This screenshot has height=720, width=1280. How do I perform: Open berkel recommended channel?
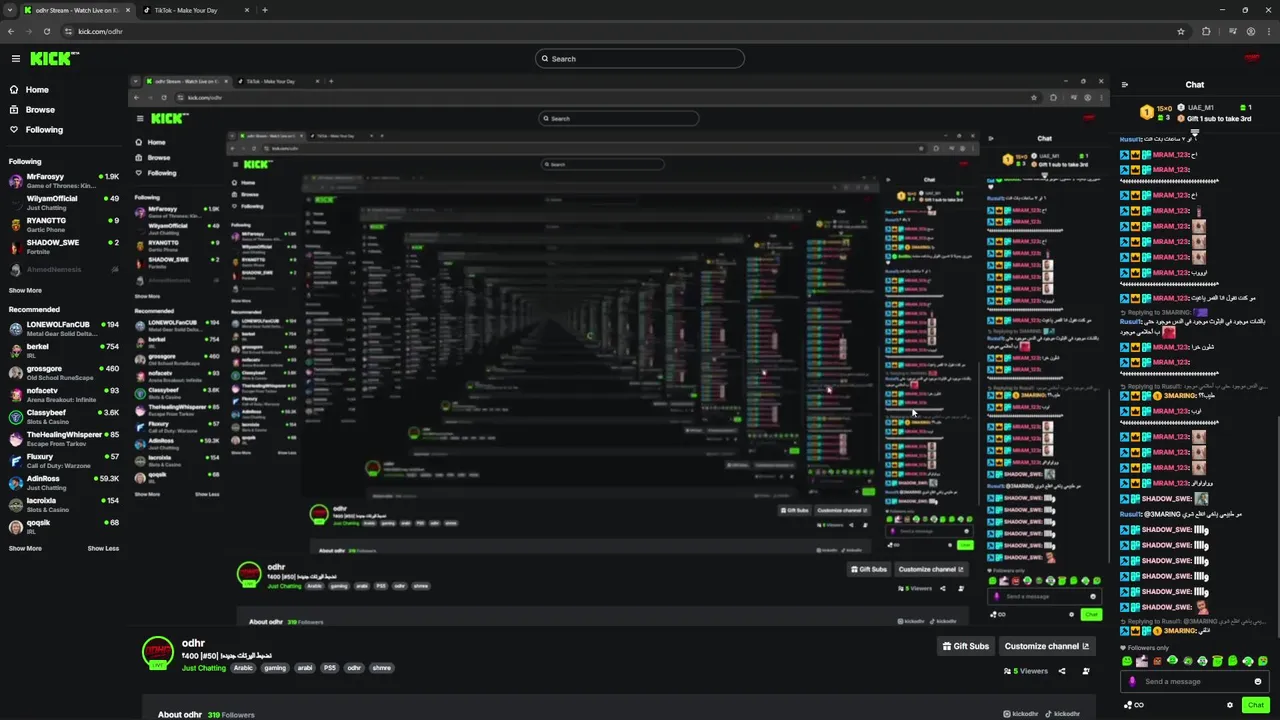point(64,351)
